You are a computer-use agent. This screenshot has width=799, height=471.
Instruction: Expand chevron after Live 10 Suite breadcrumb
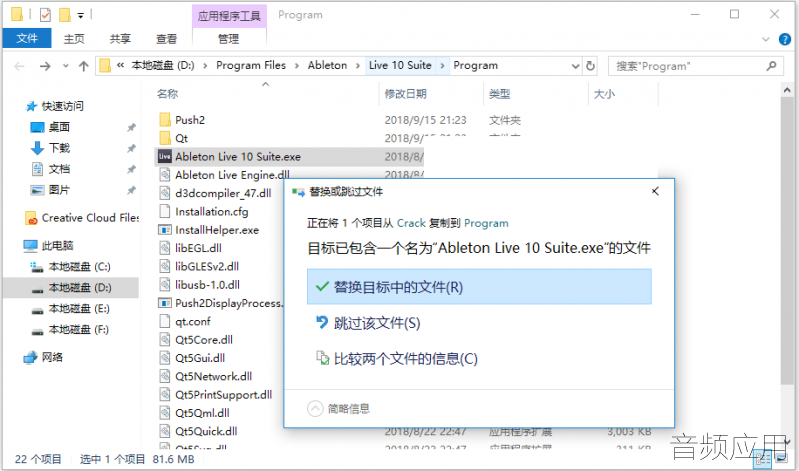442,66
